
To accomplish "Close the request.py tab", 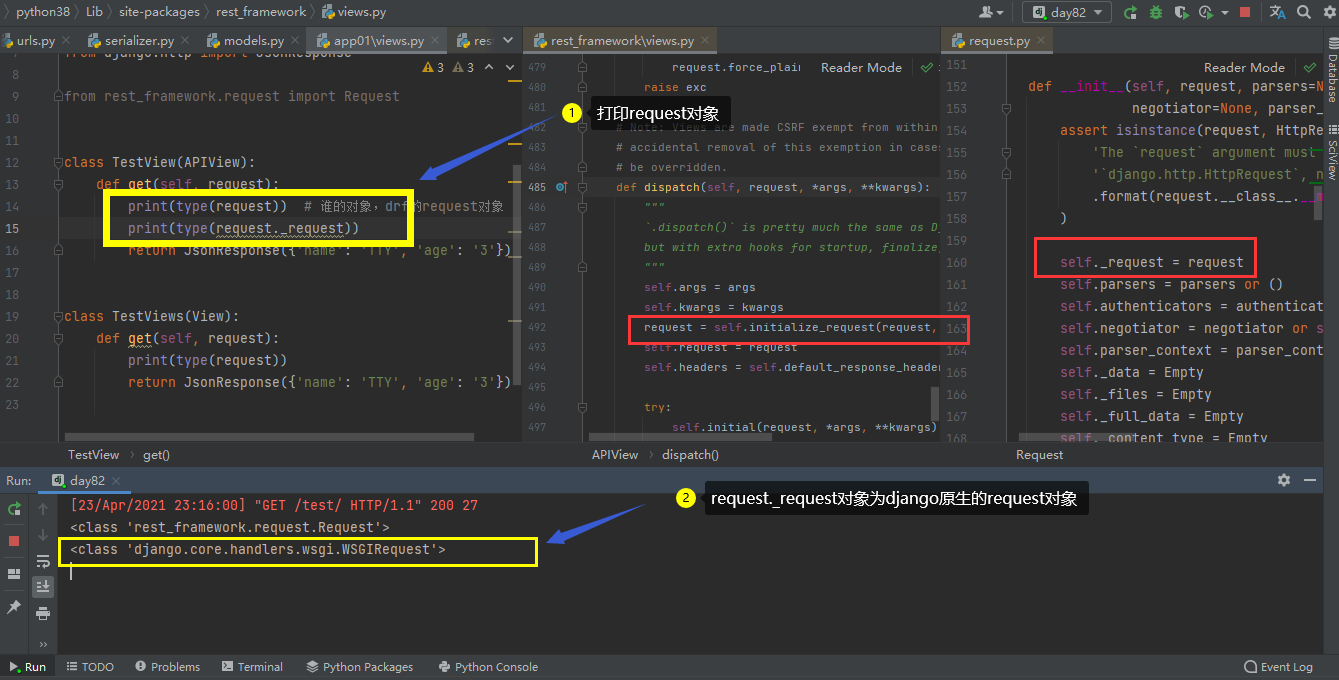I will click(1040, 41).
